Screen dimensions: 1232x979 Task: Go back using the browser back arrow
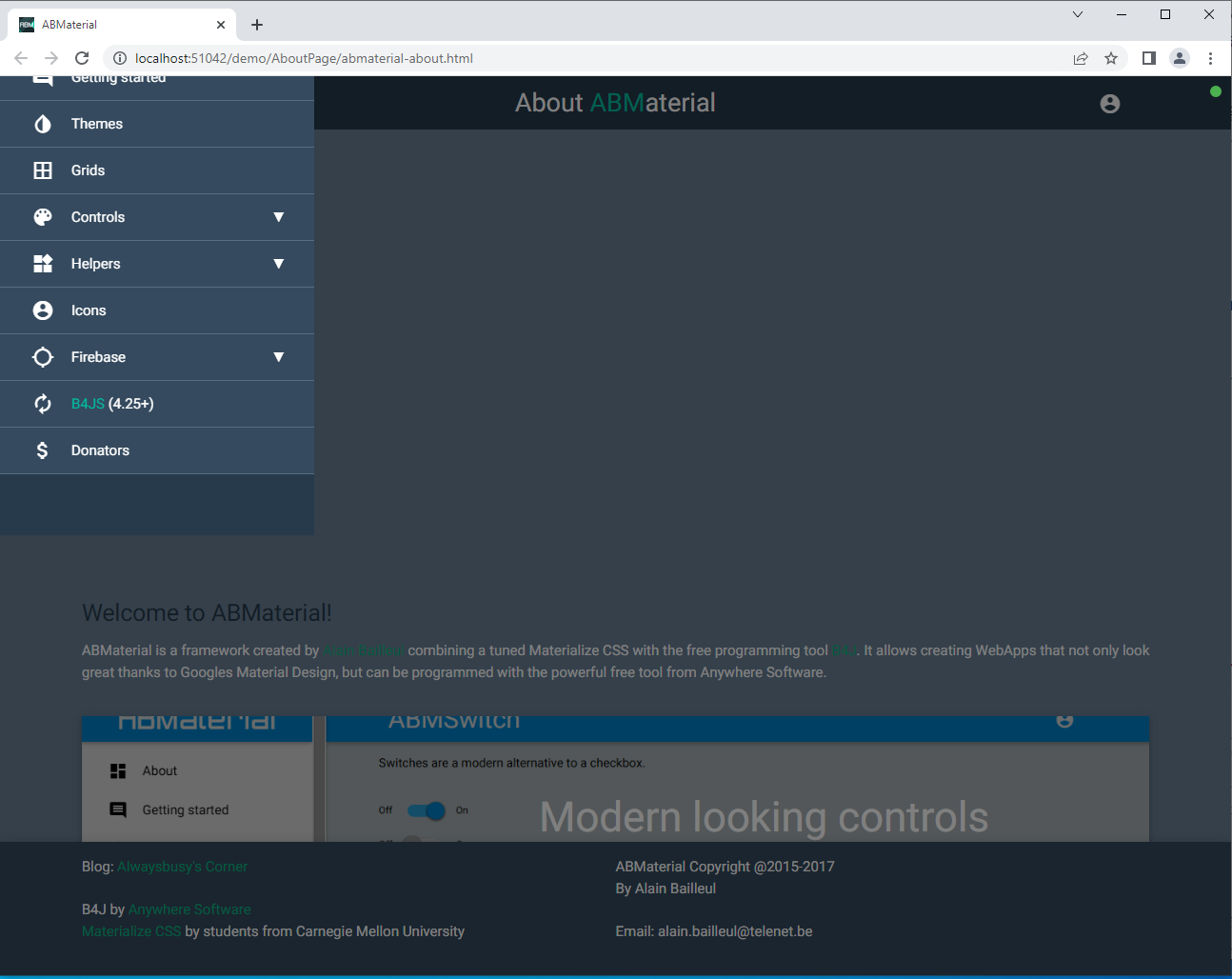click(x=21, y=58)
